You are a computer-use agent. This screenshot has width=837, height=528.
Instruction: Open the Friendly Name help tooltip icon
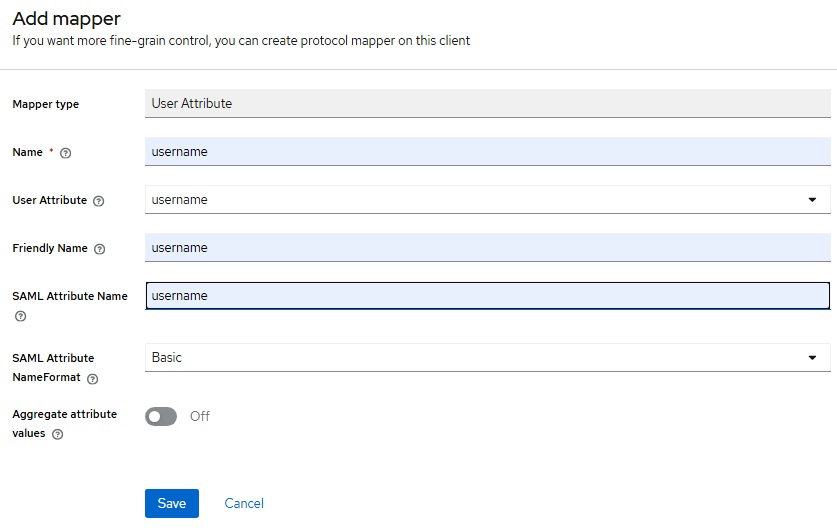99,249
